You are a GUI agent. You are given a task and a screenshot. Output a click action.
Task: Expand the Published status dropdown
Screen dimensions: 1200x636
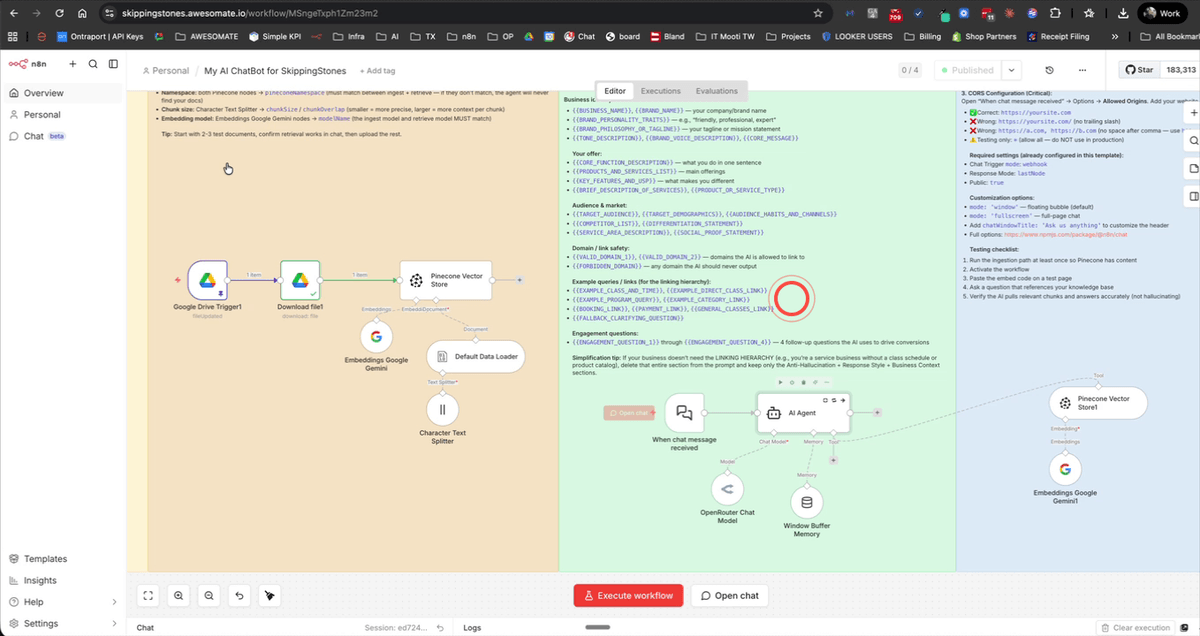pyautogui.click(x=1010, y=70)
